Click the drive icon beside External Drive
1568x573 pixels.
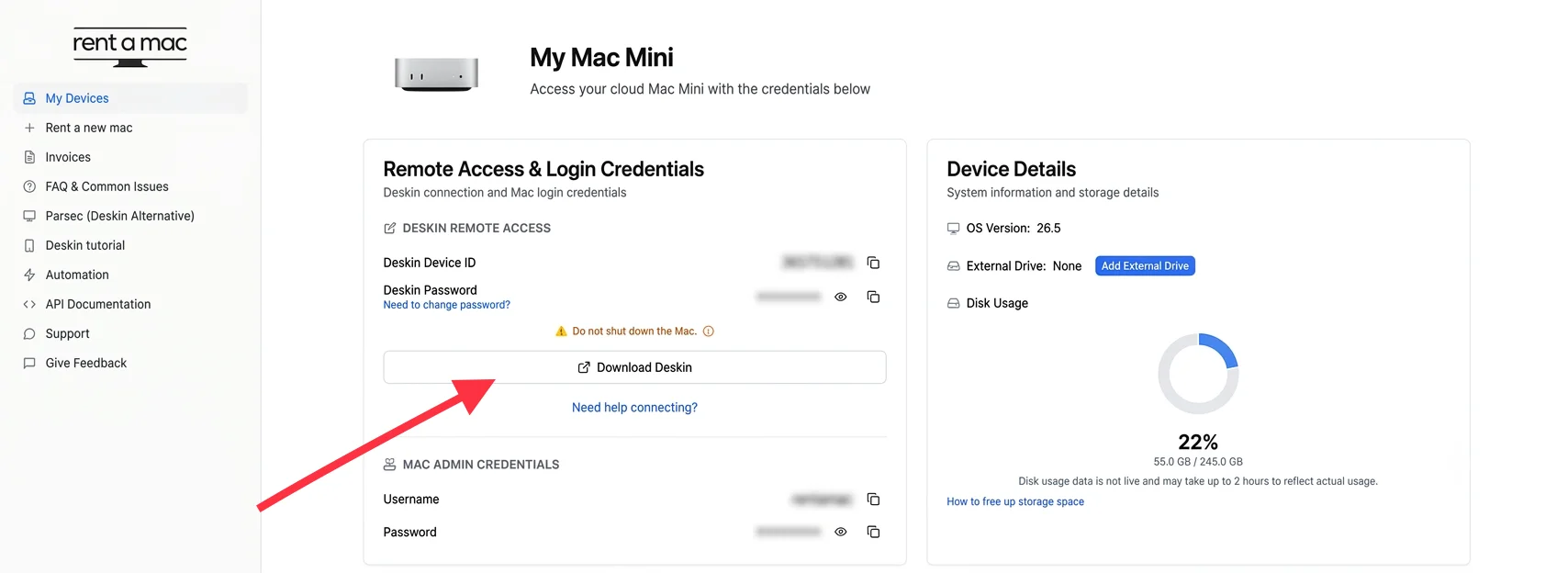coord(954,266)
